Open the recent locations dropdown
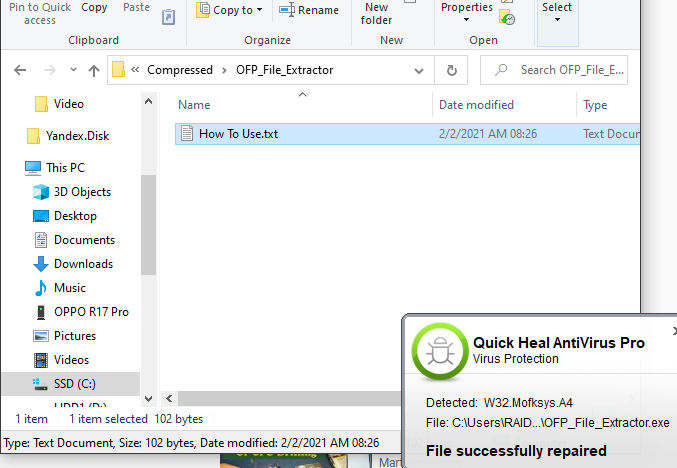The width and height of the screenshot is (677, 468). (x=73, y=70)
